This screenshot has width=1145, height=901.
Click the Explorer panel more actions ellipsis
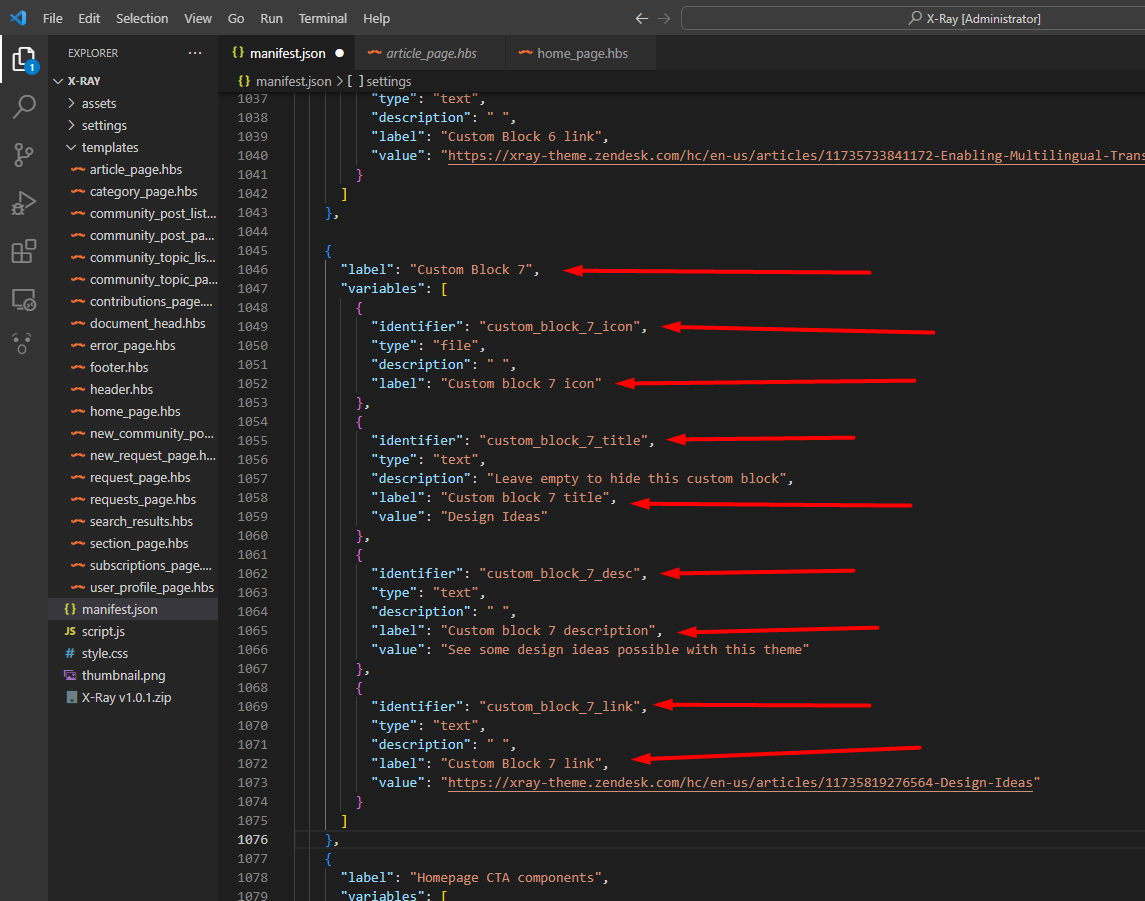194,53
